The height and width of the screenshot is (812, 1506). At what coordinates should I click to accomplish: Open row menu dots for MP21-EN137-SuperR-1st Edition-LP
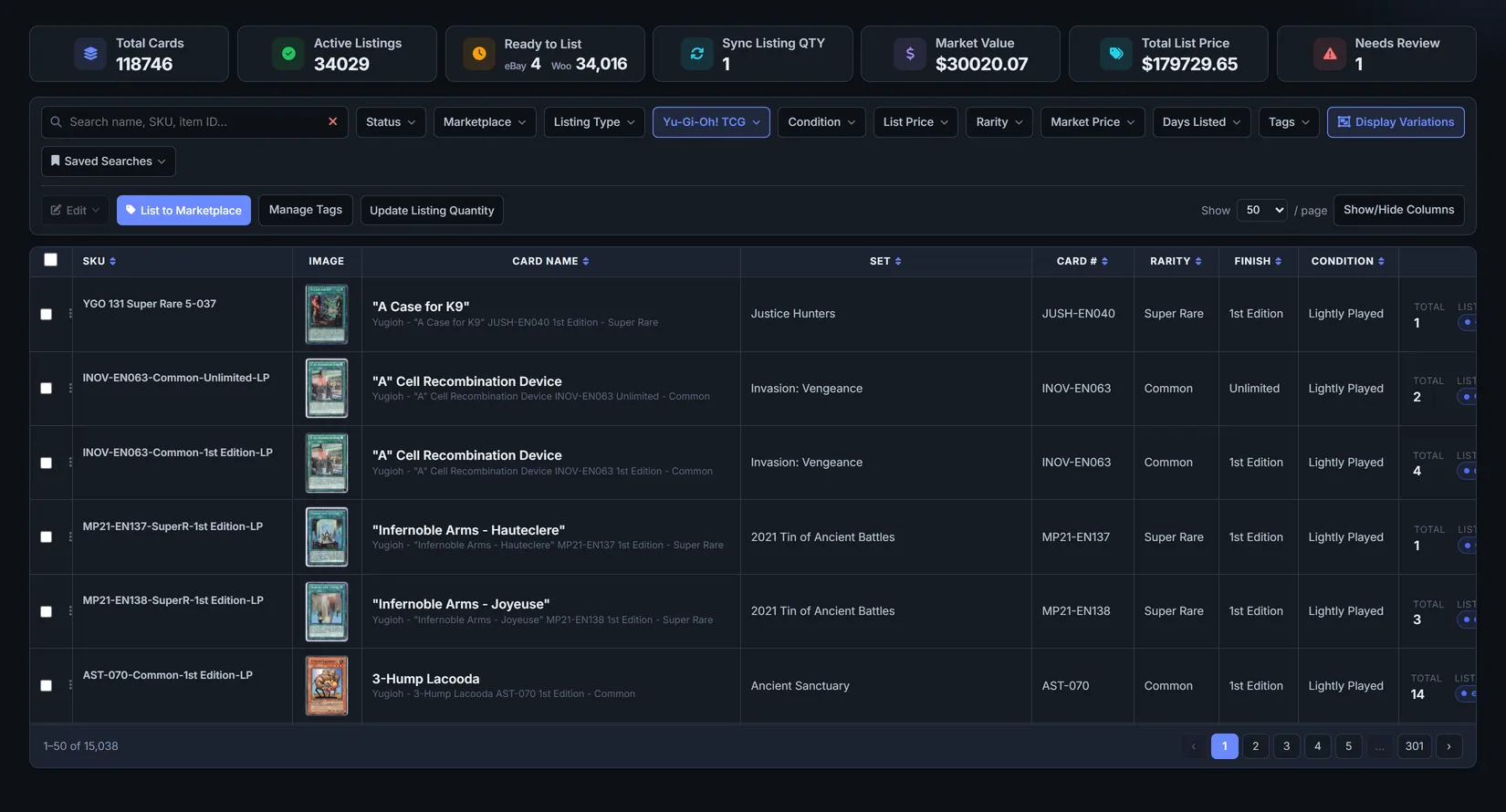click(x=70, y=536)
